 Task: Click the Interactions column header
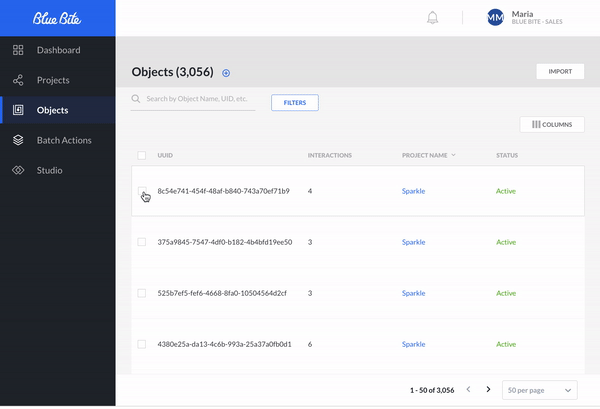(329, 155)
